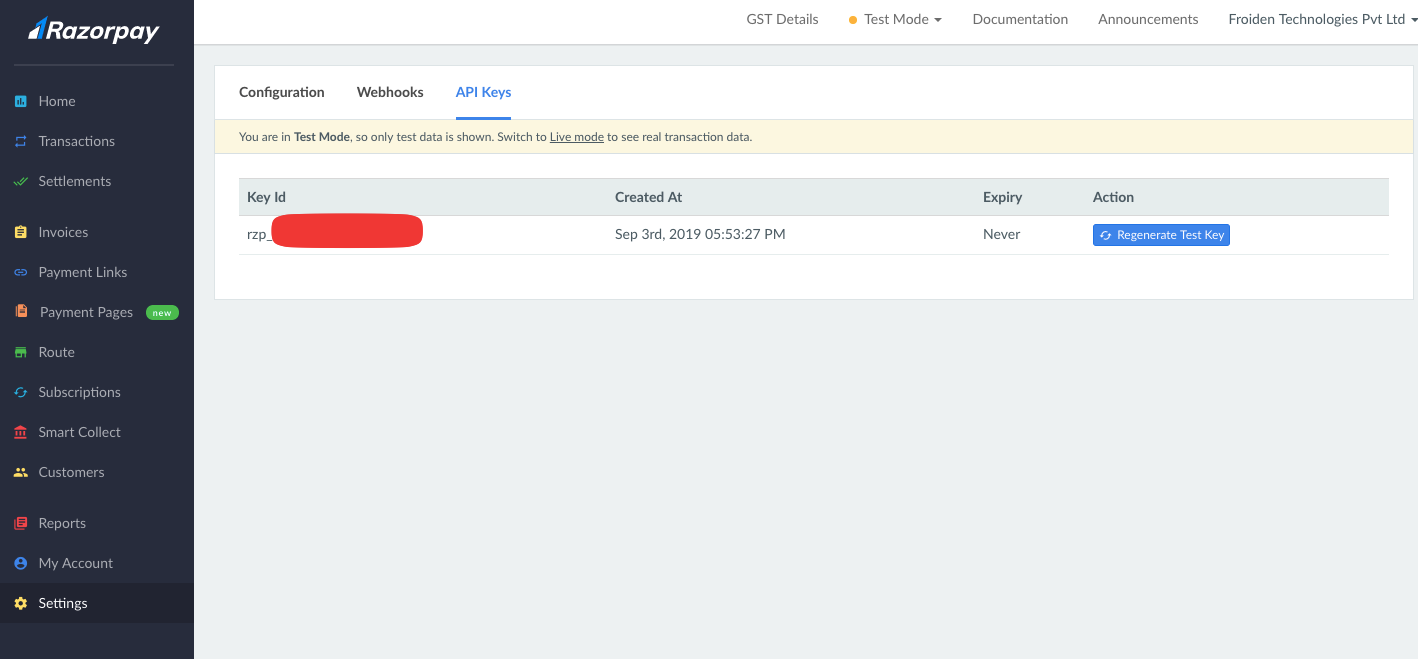This screenshot has height=659, width=1418.
Task: Select the API Keys tab
Action: (483, 92)
